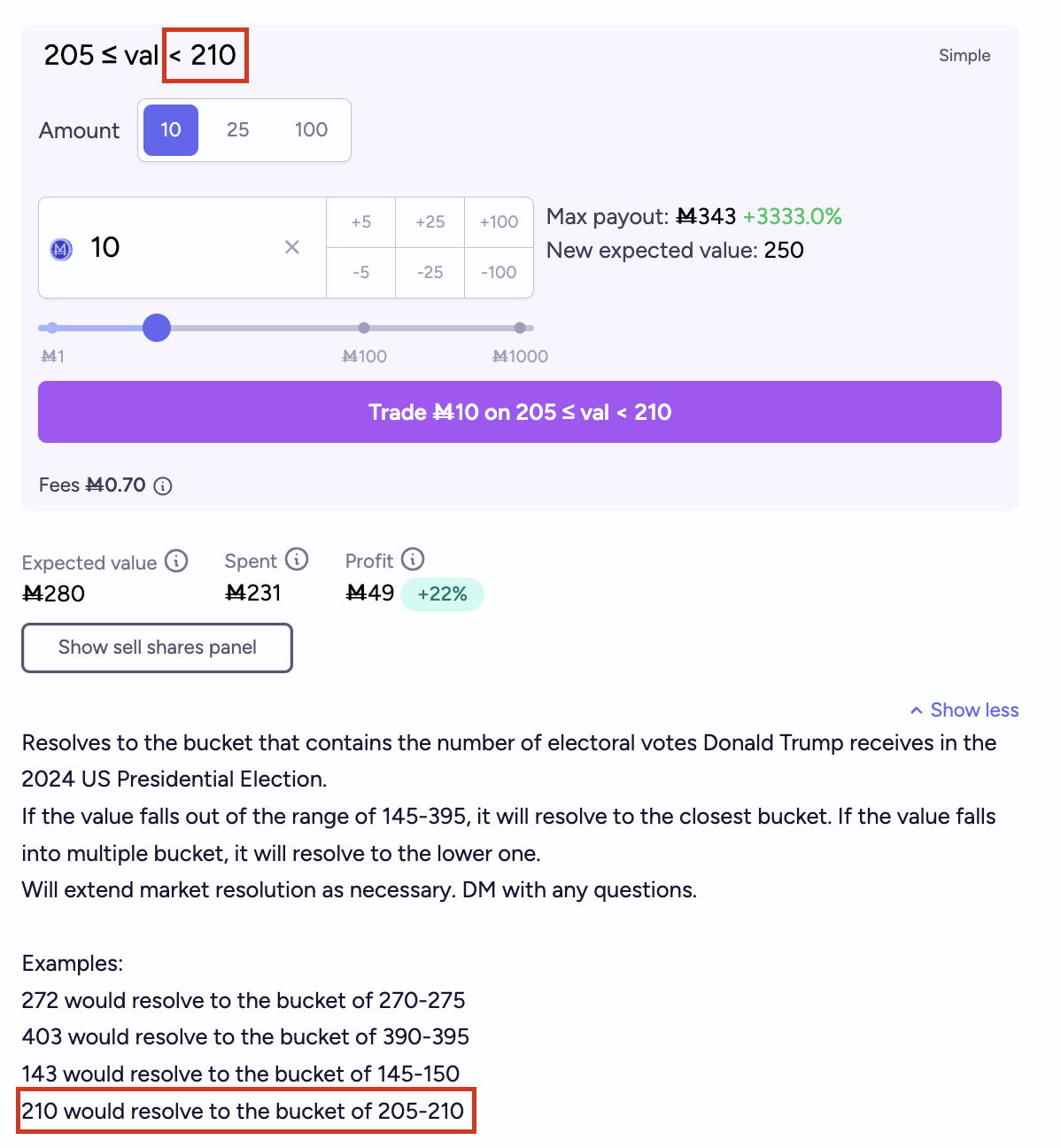Collapse description with Show less
Viewport: 1061px width, 1148px height.
pyautogui.click(x=964, y=710)
